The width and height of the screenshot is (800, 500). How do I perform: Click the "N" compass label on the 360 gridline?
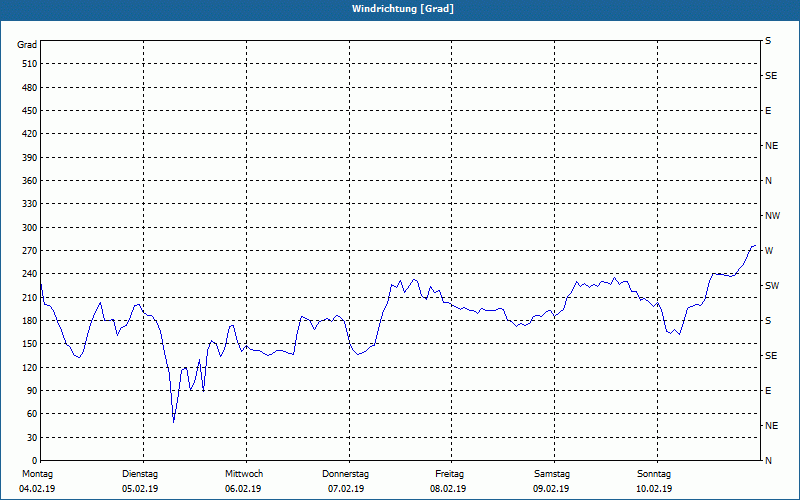coord(769,181)
